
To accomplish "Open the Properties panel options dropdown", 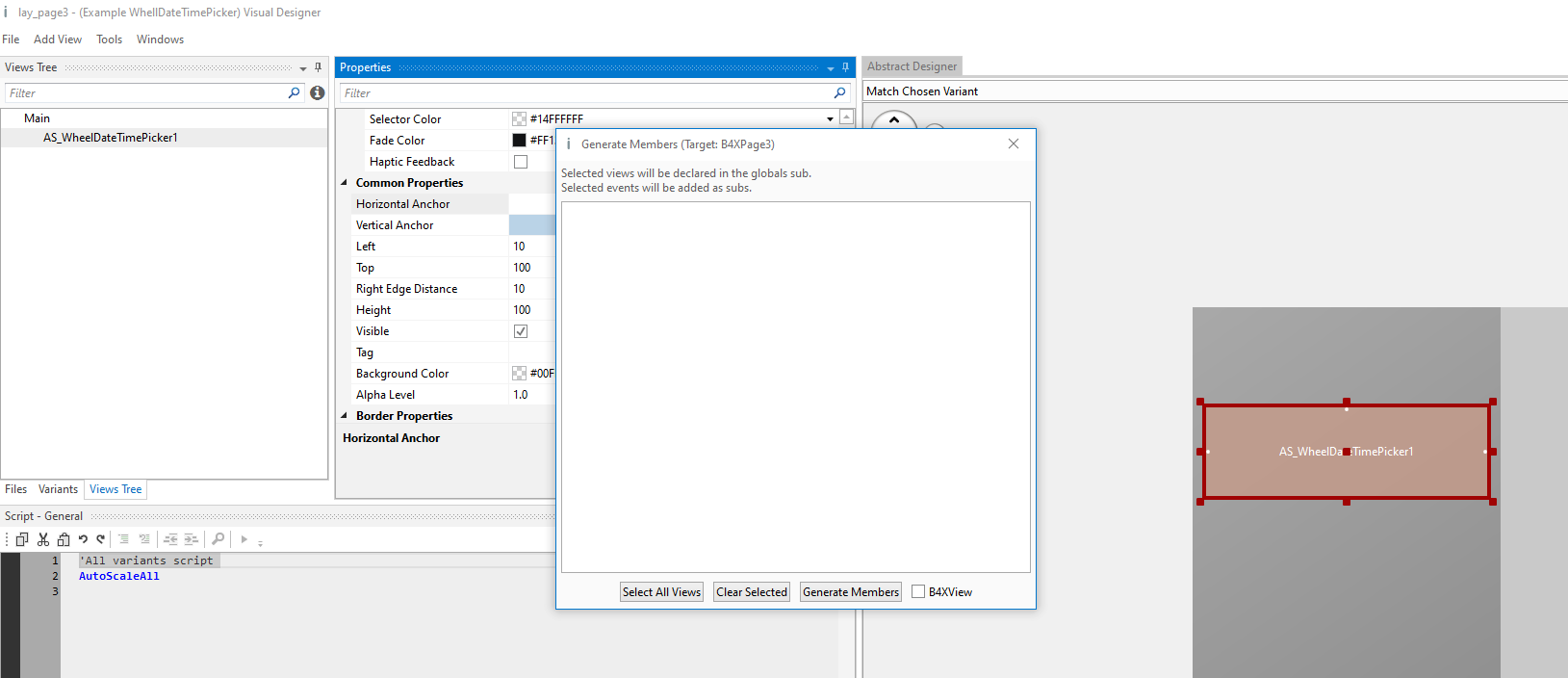I will pyautogui.click(x=831, y=68).
